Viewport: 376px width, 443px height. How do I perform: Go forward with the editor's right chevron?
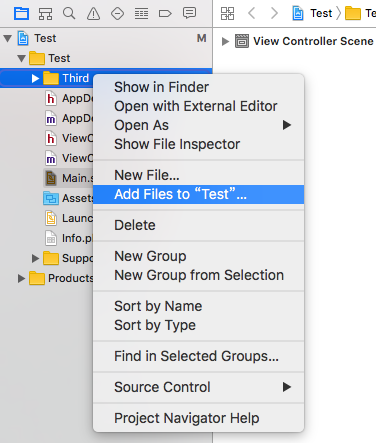pos(274,13)
